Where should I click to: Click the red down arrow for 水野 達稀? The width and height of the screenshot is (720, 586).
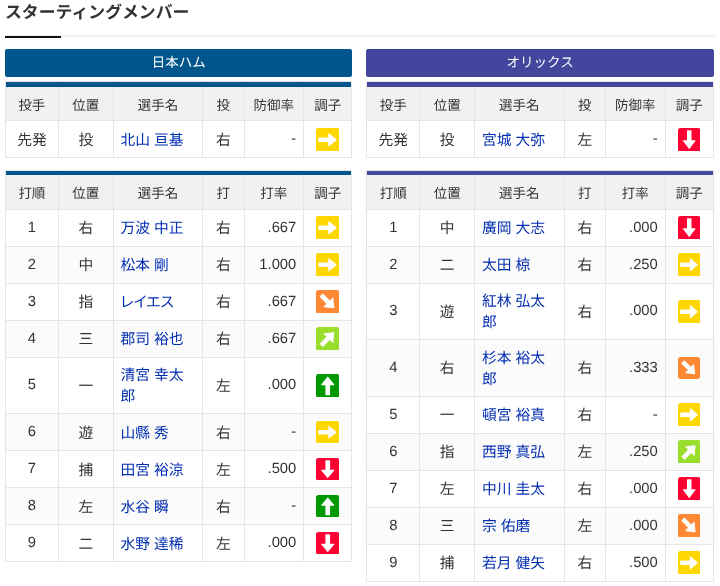coord(327,543)
